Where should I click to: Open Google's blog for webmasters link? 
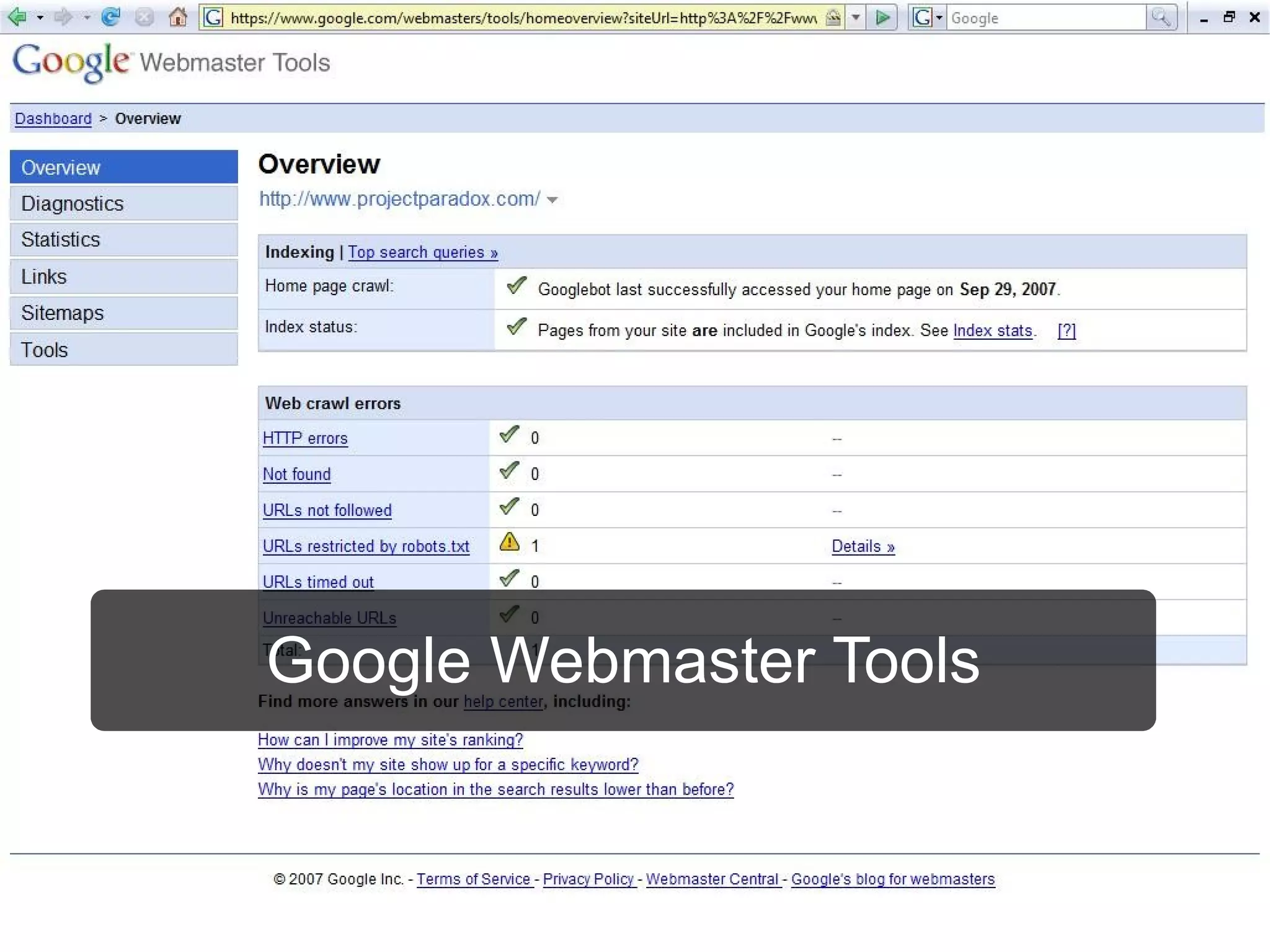(893, 879)
